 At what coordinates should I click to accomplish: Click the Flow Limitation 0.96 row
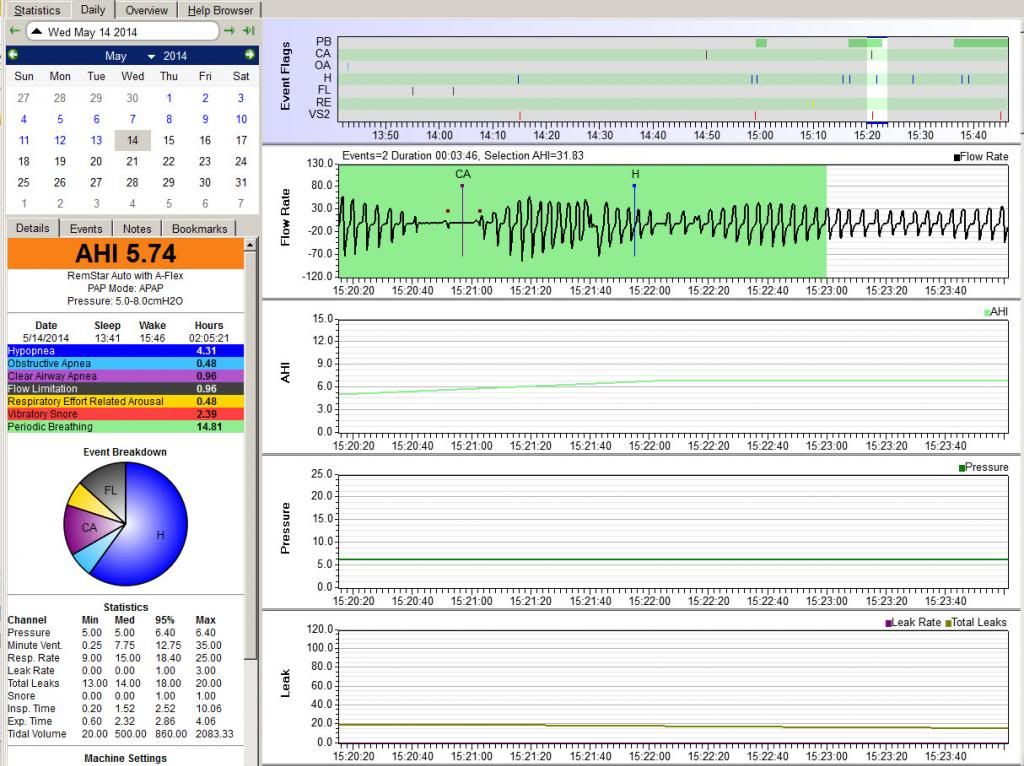tap(125, 389)
